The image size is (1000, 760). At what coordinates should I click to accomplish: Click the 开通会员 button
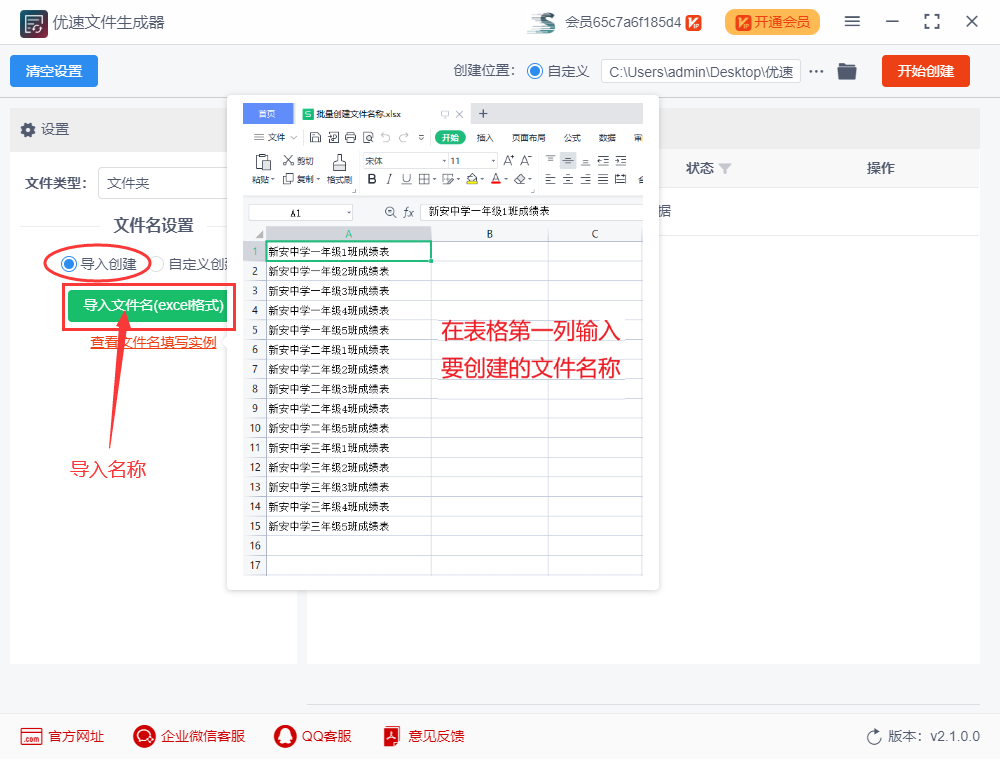[772, 22]
